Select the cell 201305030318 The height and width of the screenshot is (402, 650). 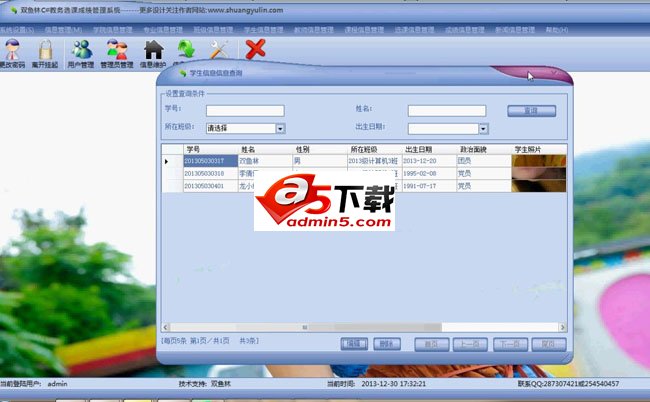211,173
